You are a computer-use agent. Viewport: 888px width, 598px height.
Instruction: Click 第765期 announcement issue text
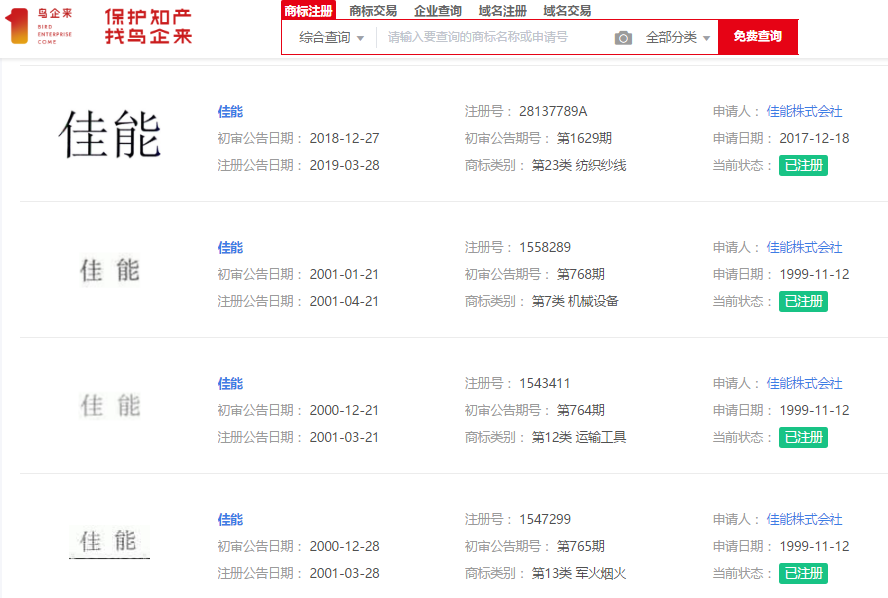click(x=580, y=546)
